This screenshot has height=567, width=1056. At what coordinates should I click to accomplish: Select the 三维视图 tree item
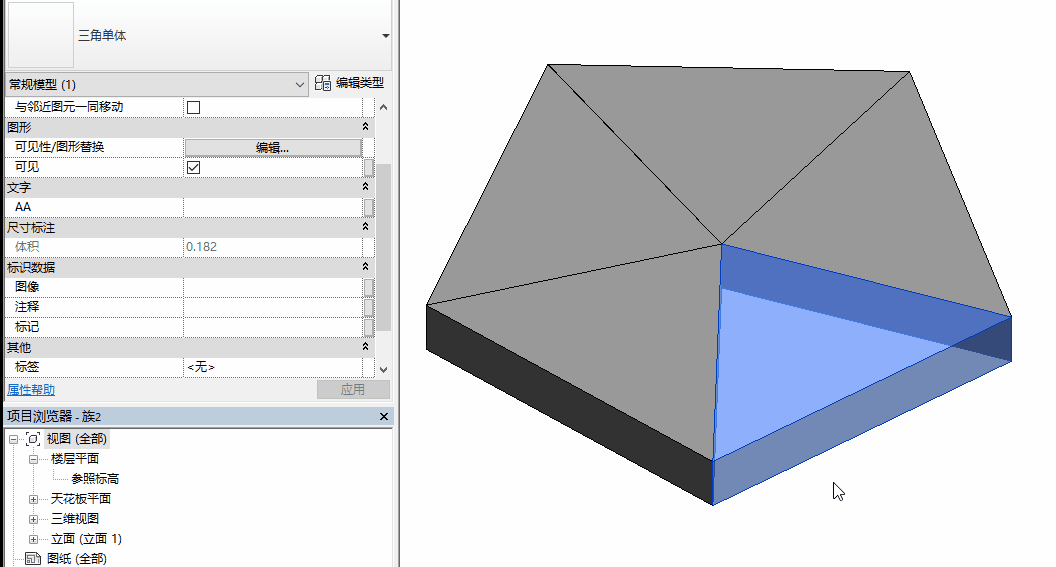[x=75, y=519]
